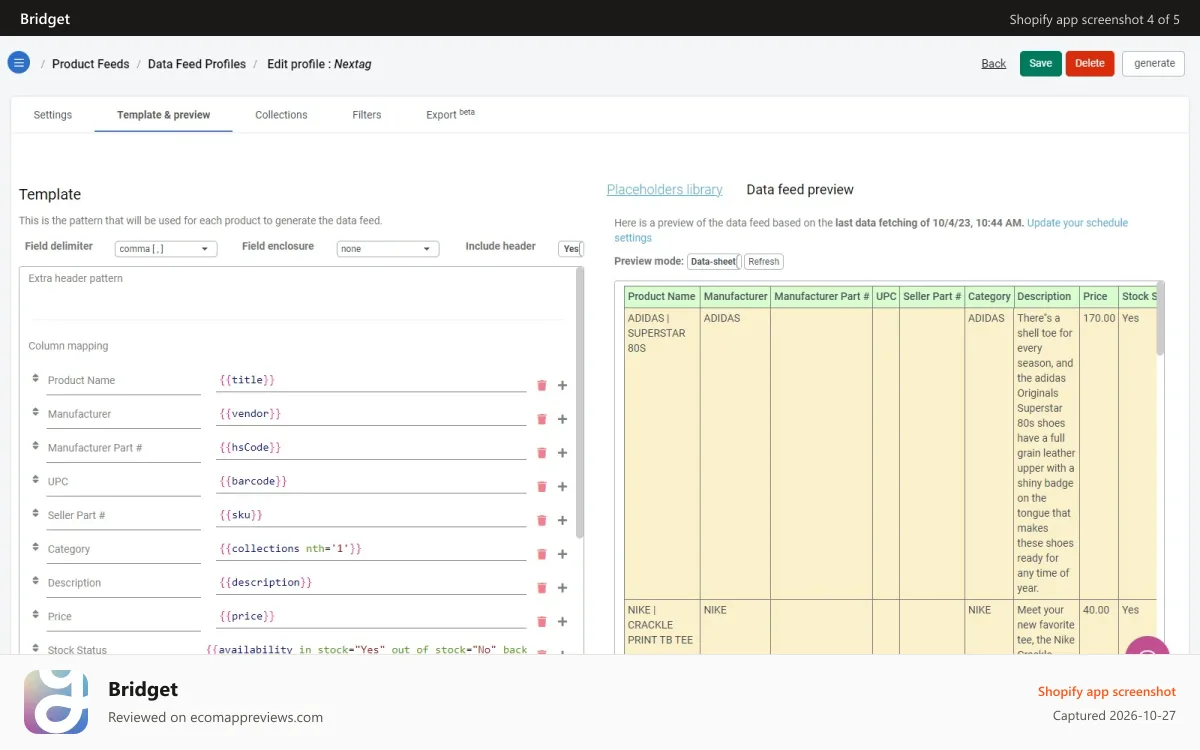1200x750 pixels.
Task: Grab the reorder handle for Seller Part #
Action: coord(36,514)
